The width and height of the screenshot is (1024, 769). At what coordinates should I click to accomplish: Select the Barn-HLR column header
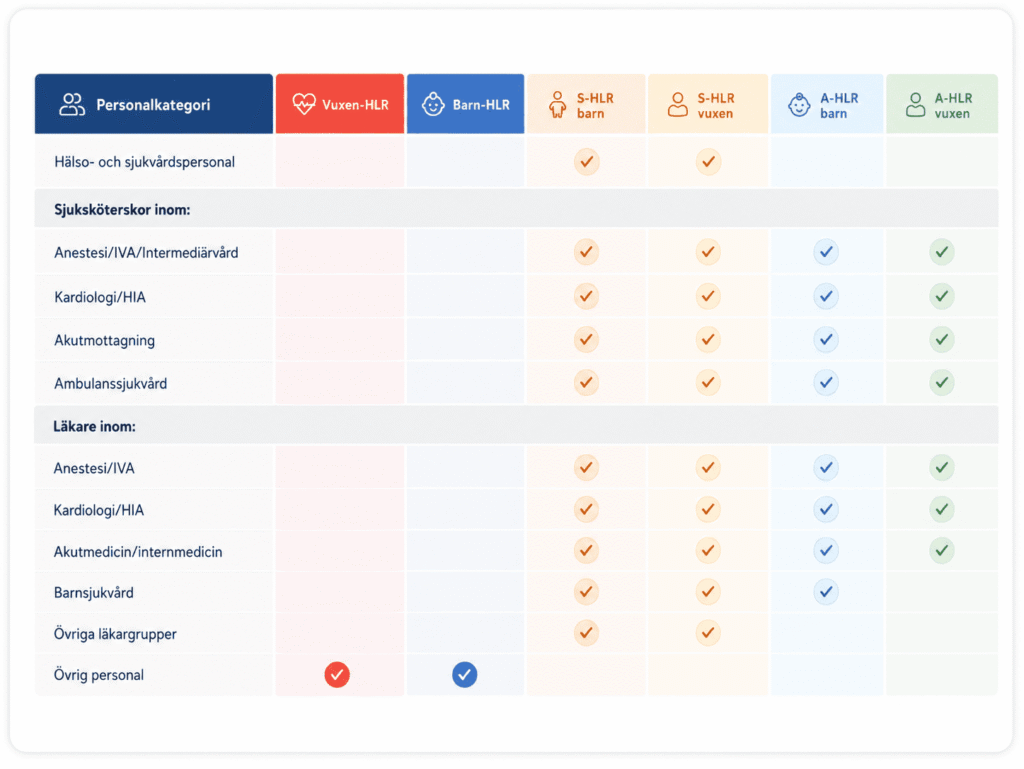pos(465,104)
